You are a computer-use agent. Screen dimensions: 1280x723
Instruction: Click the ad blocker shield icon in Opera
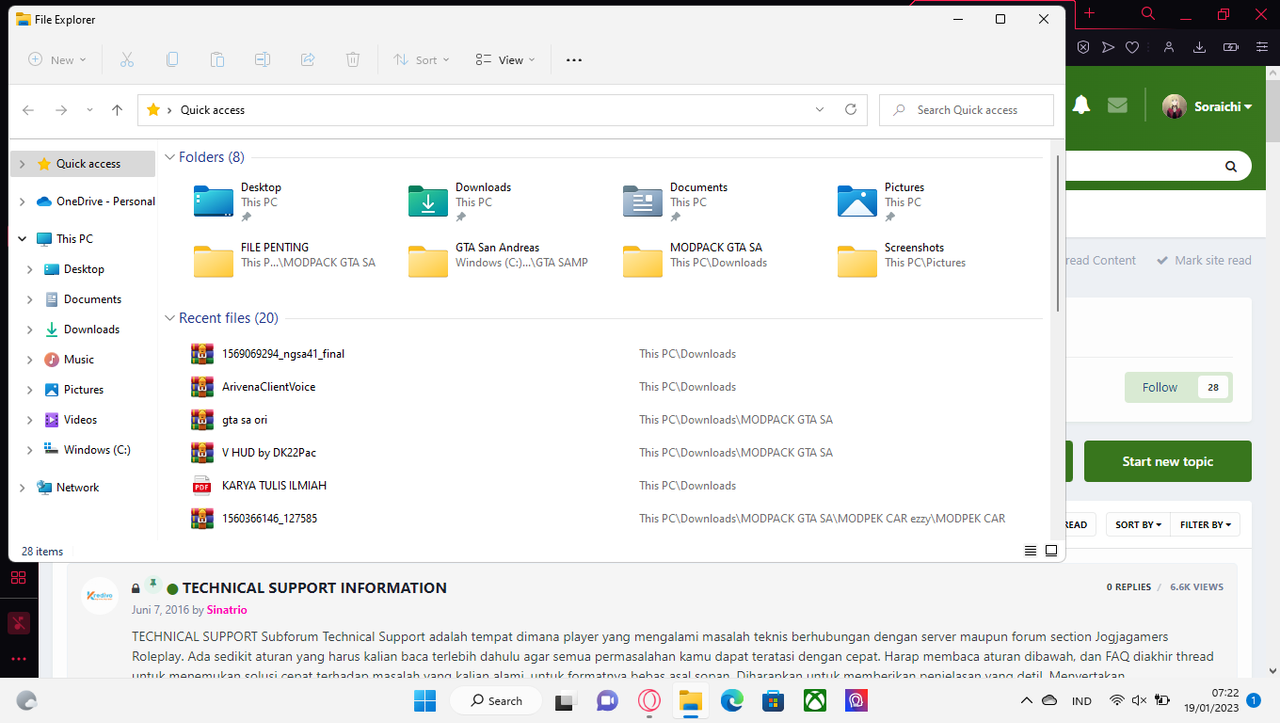click(x=1083, y=47)
